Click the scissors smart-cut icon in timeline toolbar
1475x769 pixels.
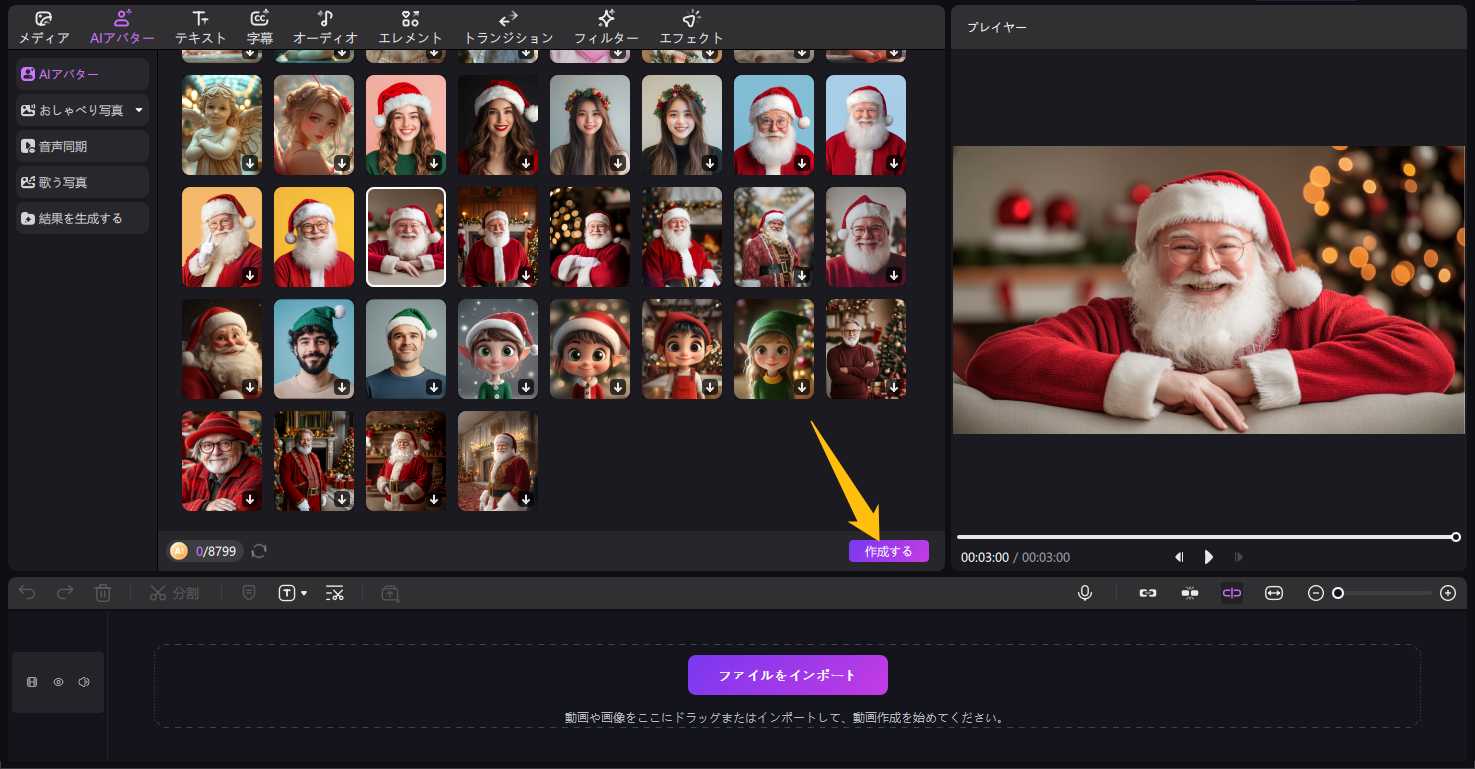tap(335, 593)
